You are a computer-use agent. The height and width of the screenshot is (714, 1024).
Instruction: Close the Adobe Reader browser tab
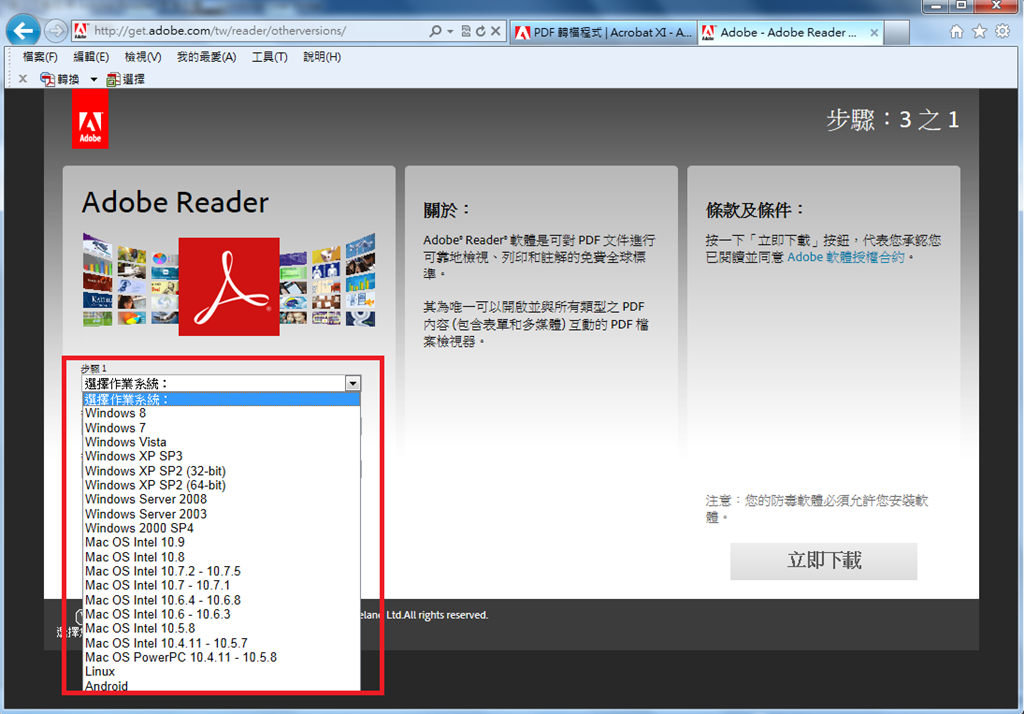coord(874,33)
